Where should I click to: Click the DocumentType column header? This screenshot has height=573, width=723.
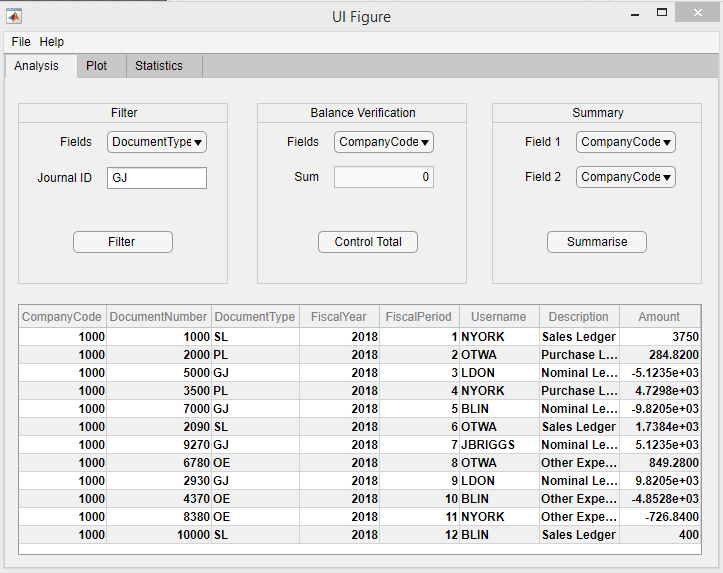tap(255, 317)
